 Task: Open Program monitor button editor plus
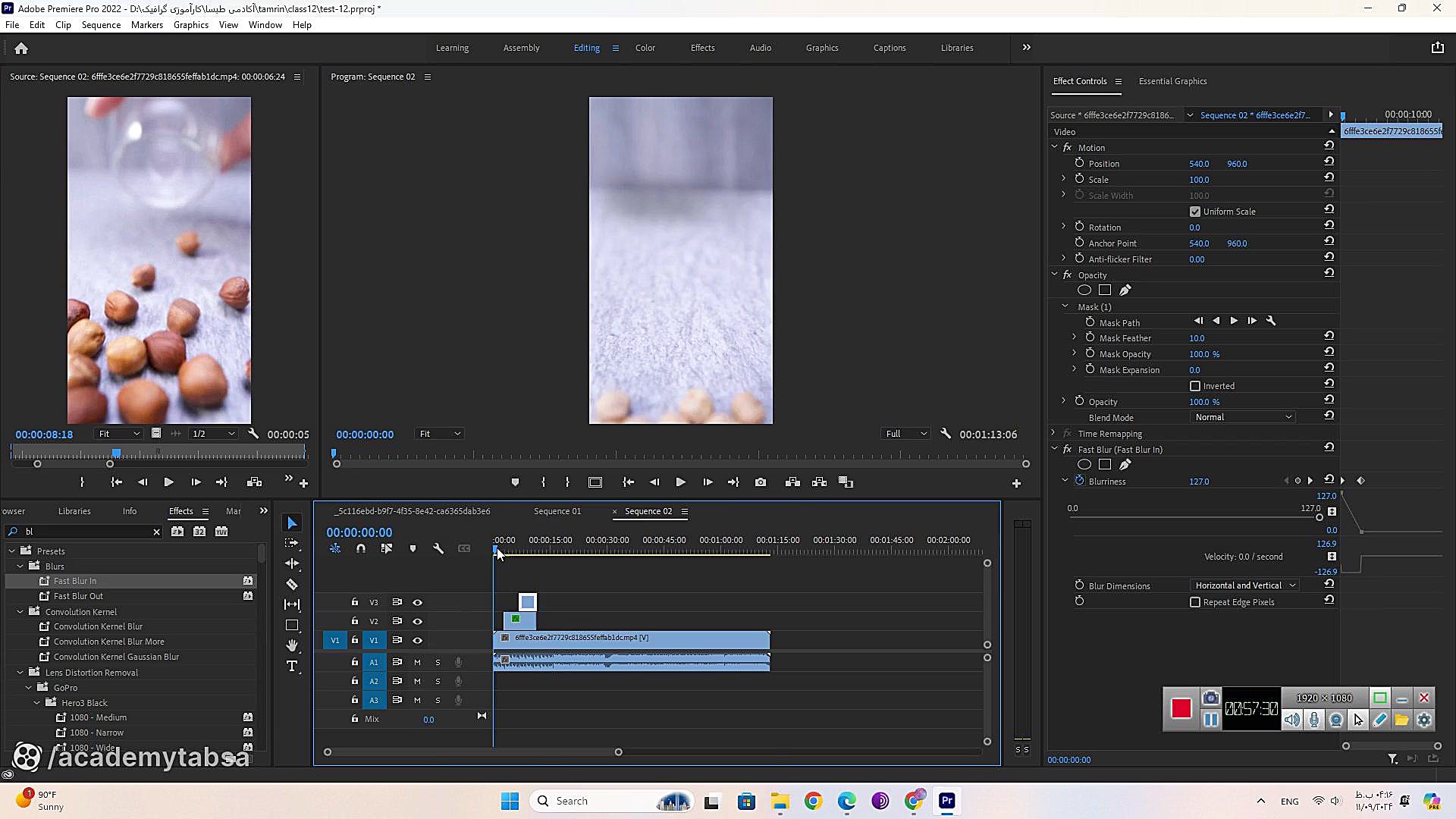point(1016,483)
